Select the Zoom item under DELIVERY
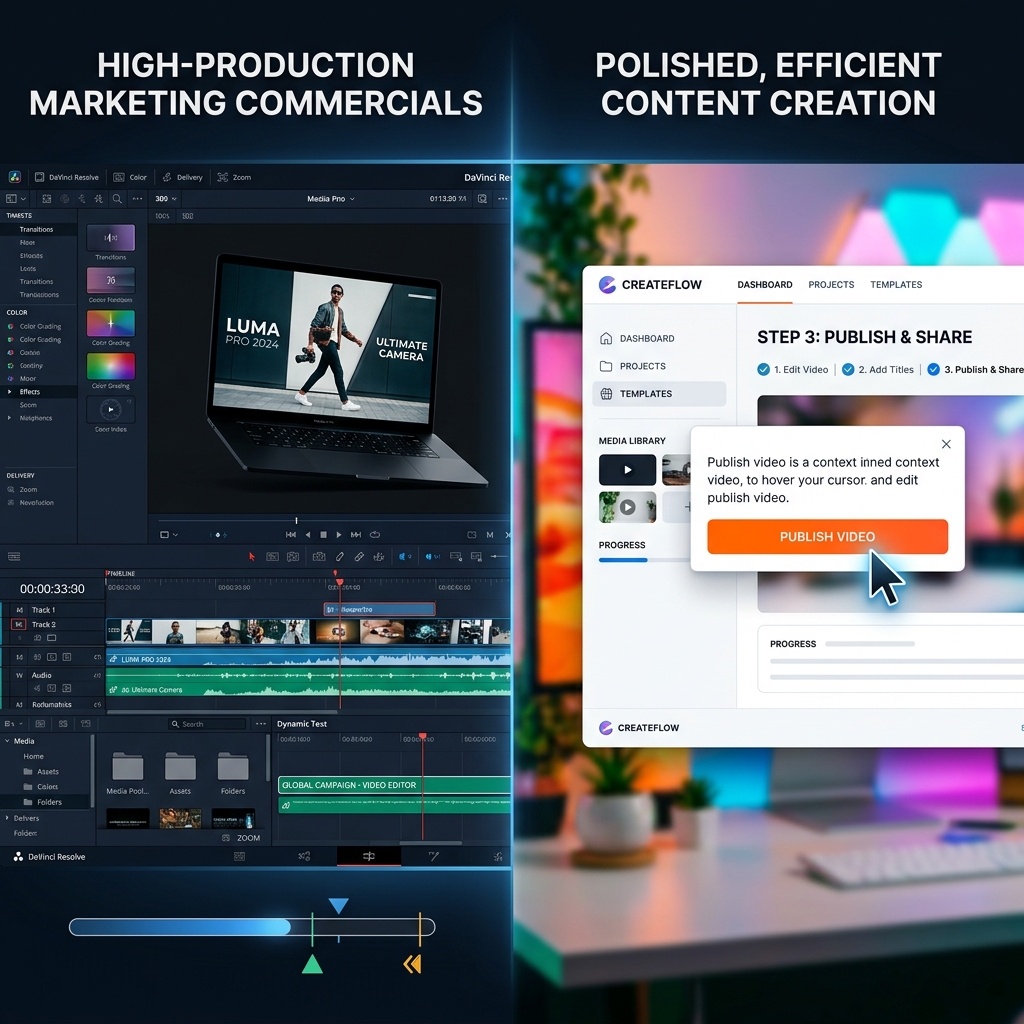 click(28, 490)
